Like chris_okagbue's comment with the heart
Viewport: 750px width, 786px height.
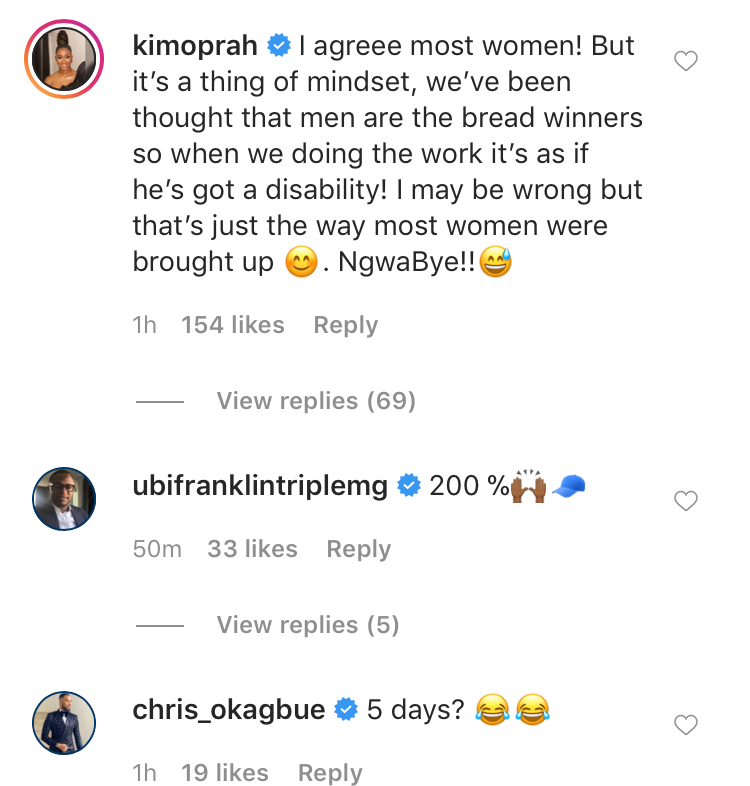pos(685,724)
